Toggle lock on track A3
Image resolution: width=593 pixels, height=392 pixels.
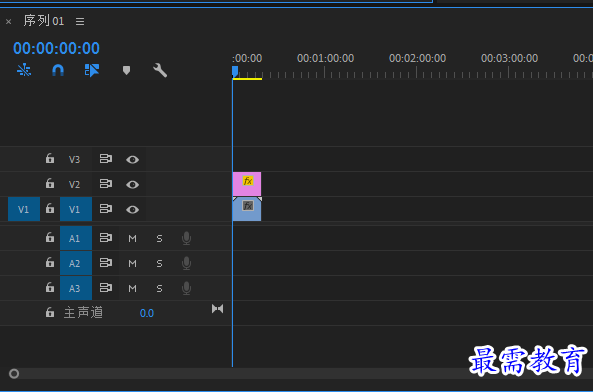click(x=50, y=288)
